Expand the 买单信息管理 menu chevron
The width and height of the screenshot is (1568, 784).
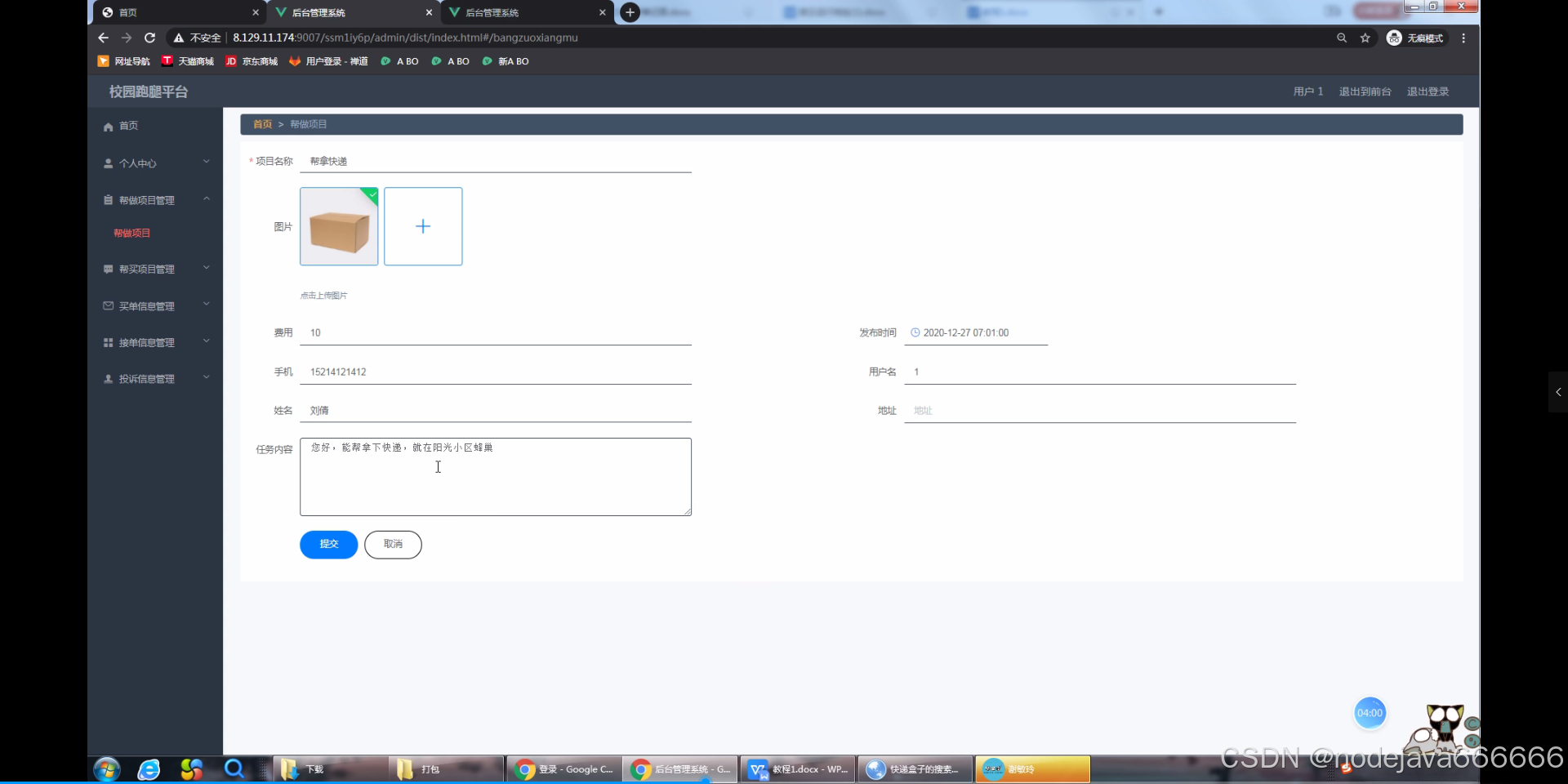coord(207,304)
